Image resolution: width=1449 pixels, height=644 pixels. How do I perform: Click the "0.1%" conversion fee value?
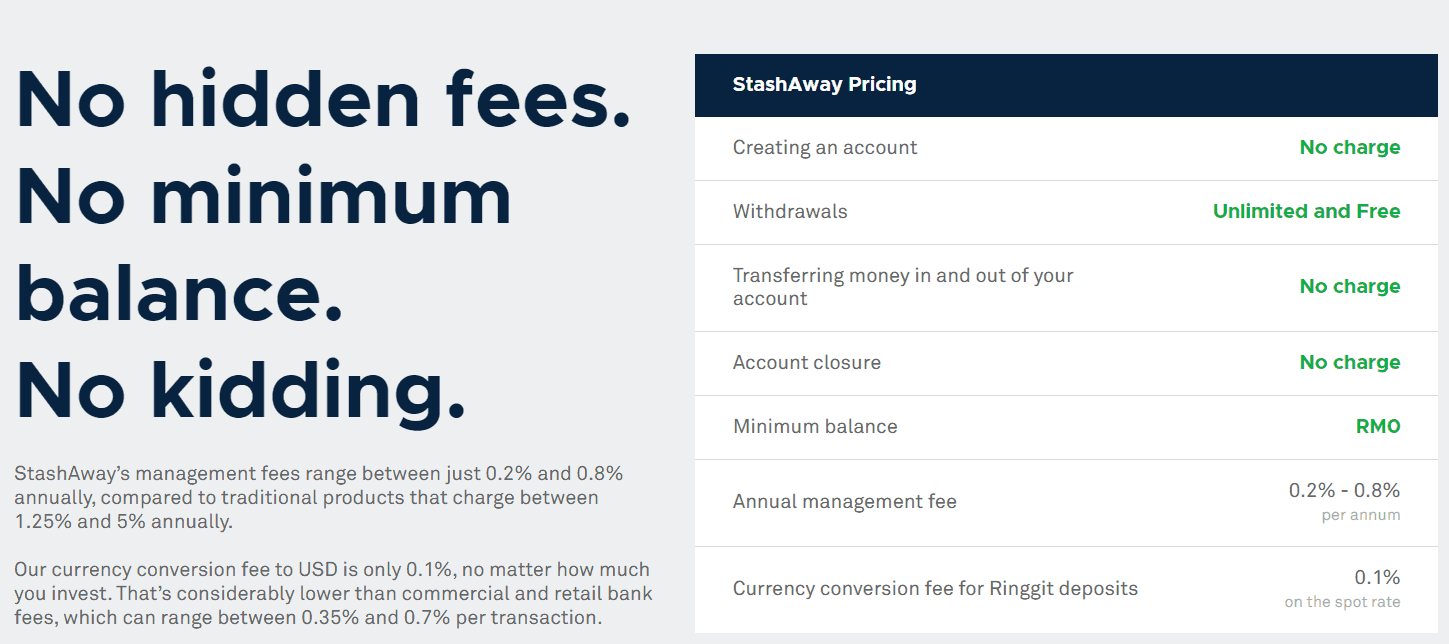click(x=1377, y=578)
